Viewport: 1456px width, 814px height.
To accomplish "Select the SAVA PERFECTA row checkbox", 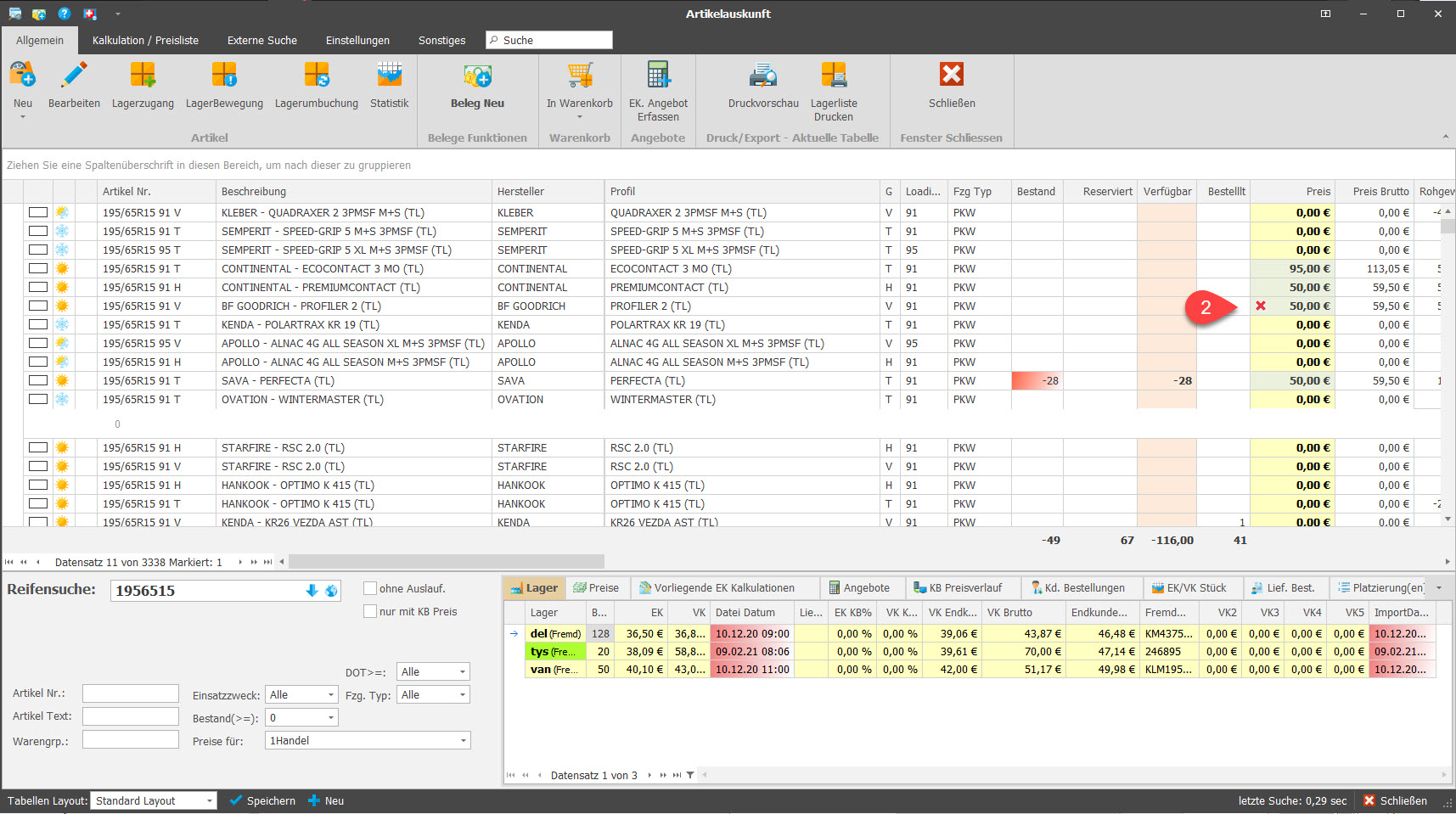I will point(38,380).
